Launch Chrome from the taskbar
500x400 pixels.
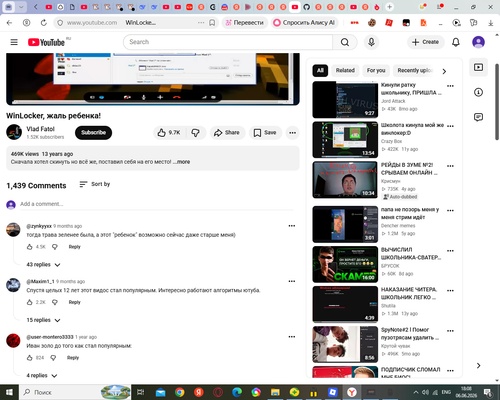179,392
